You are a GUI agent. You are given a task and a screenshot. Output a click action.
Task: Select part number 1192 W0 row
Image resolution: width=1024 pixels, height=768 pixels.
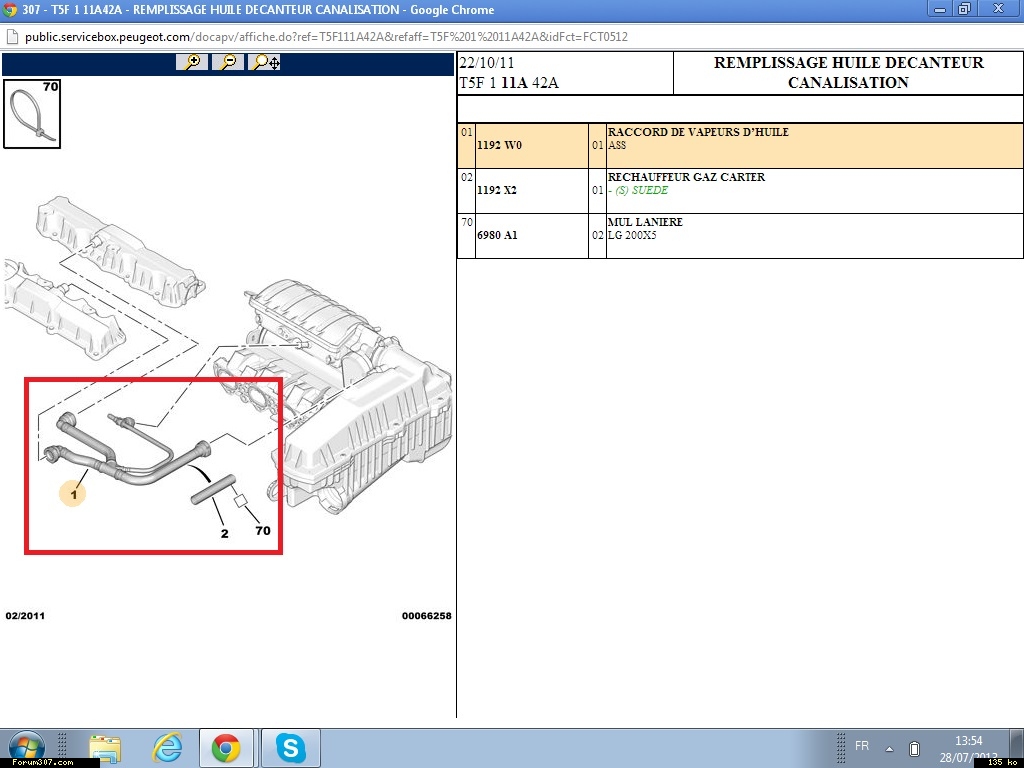click(x=499, y=146)
